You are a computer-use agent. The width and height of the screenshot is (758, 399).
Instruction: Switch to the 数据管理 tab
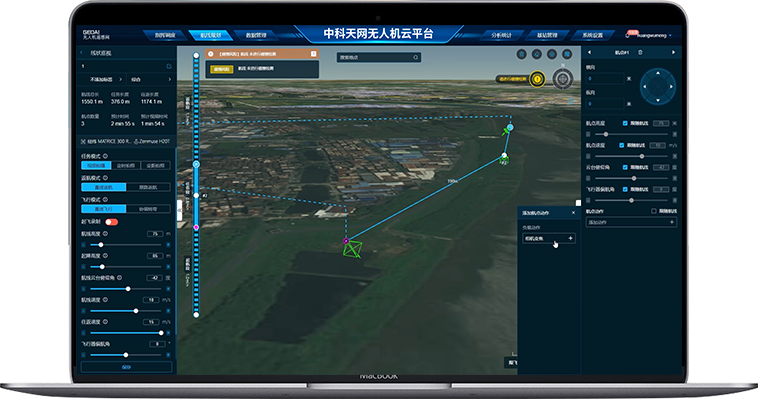[x=256, y=35]
